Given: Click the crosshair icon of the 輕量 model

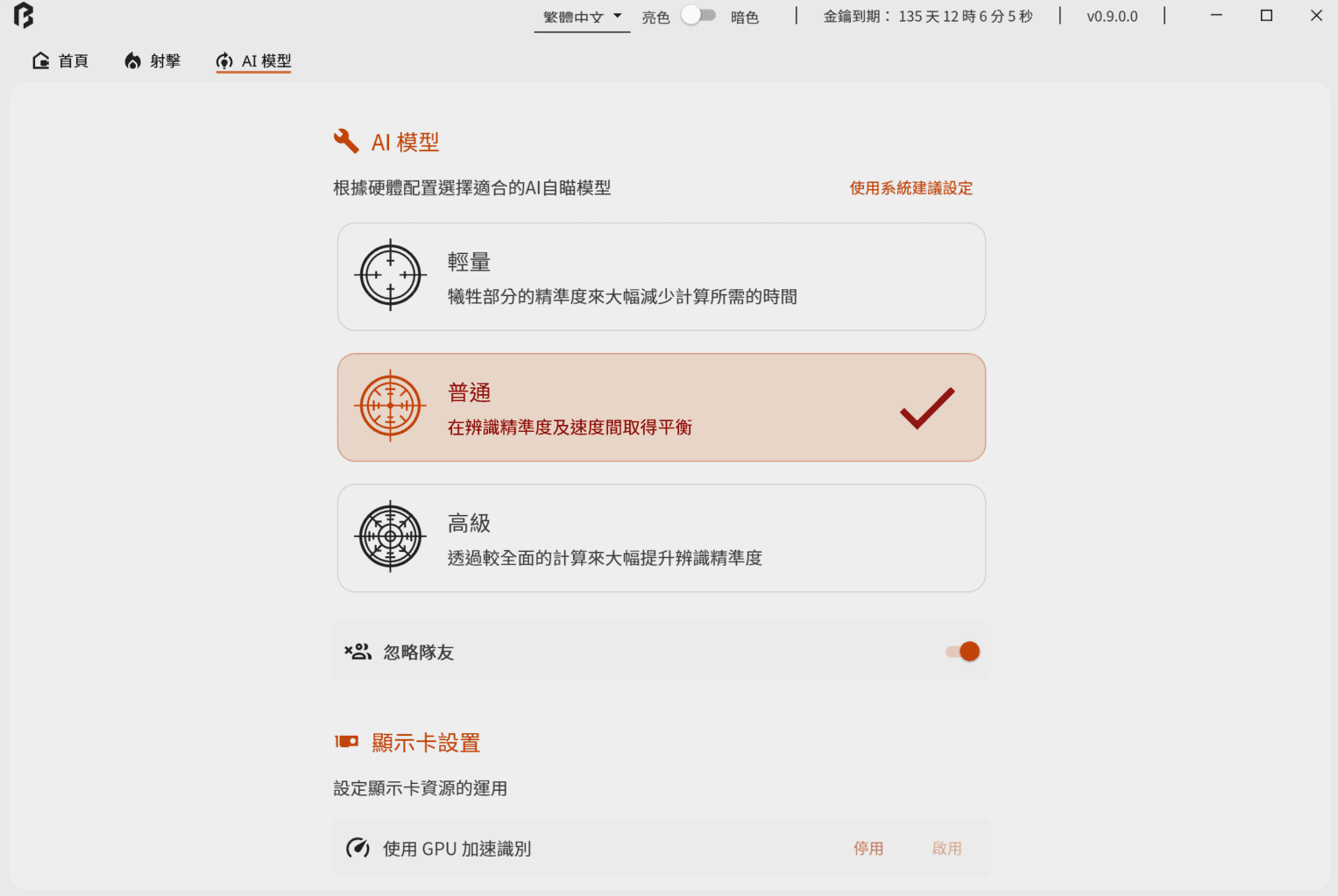Looking at the screenshot, I should (391, 275).
